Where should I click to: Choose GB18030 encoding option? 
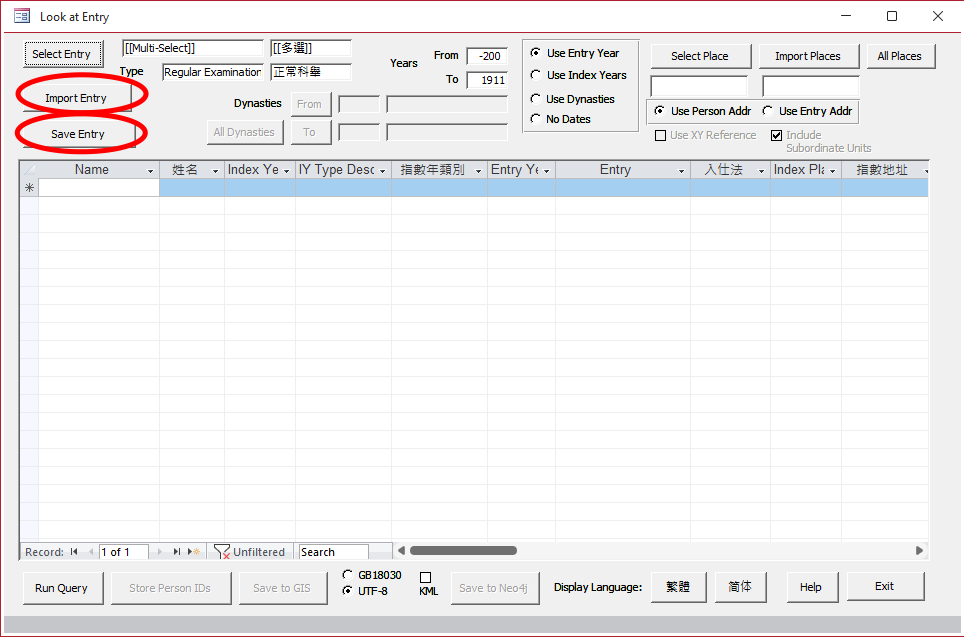347,575
